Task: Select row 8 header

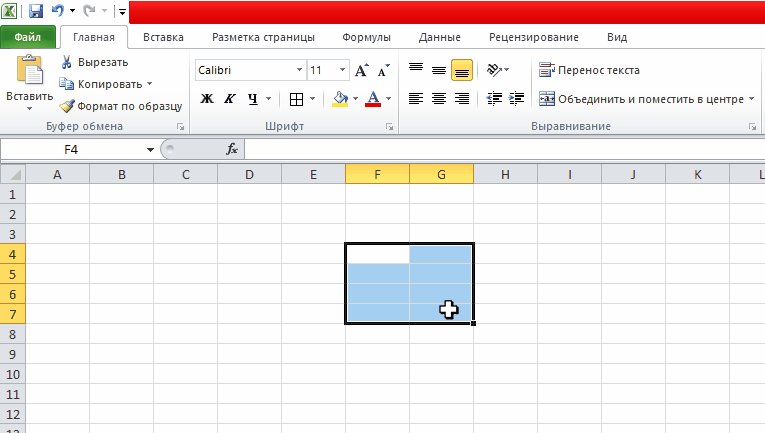Action: 13,335
